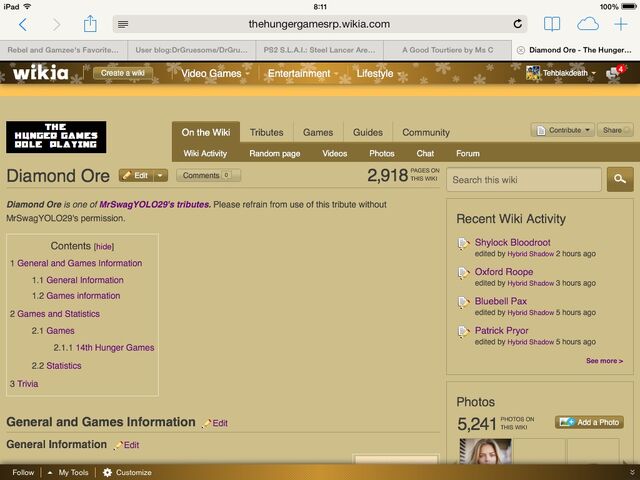Image resolution: width=640 pixels, height=480 pixels.
Task: Open Chat submenu item
Action: [x=425, y=153]
